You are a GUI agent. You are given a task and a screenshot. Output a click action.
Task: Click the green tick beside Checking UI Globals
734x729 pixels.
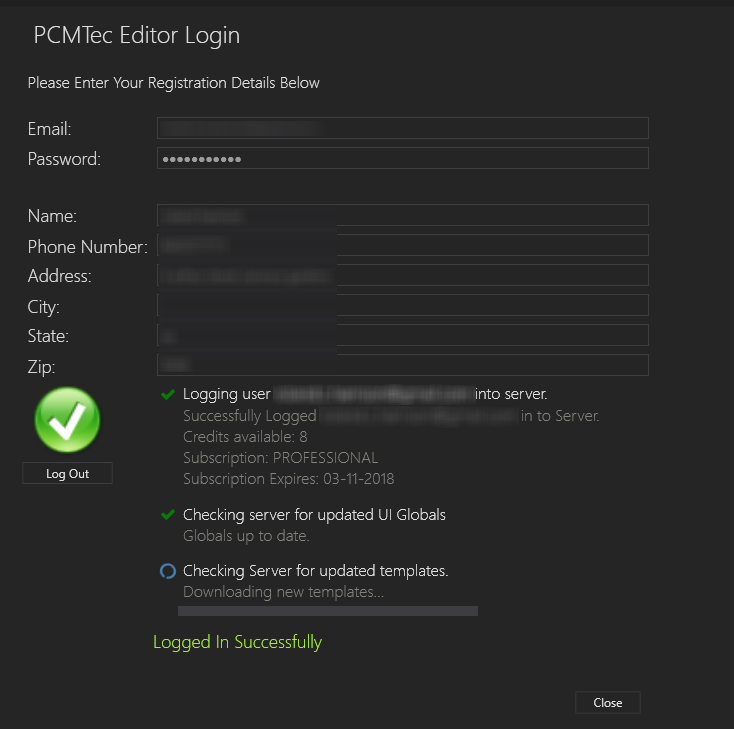(x=168, y=515)
